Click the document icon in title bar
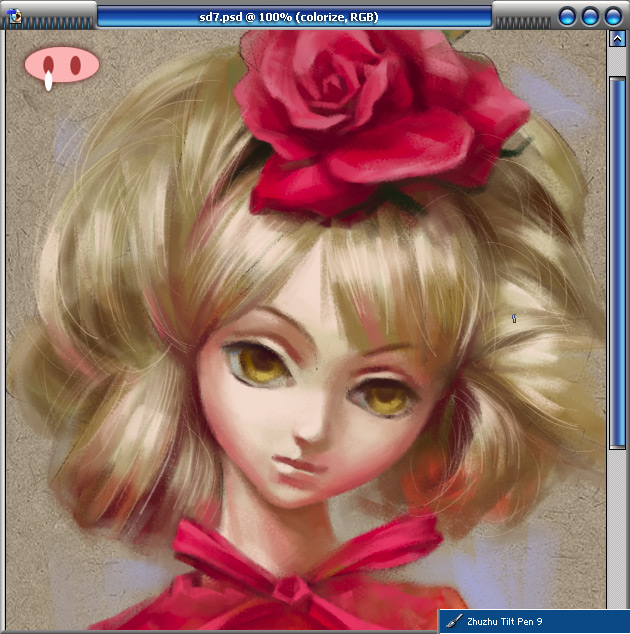 (x=15, y=17)
